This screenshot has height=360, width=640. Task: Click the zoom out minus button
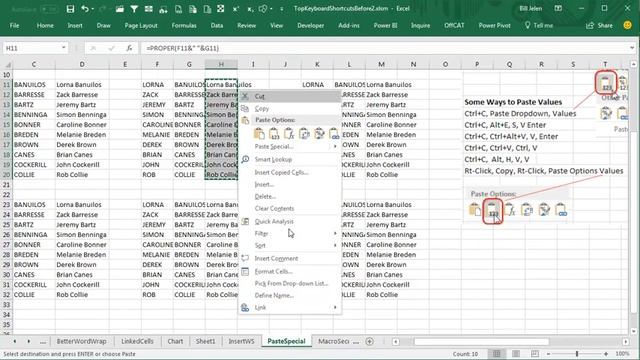coord(548,354)
